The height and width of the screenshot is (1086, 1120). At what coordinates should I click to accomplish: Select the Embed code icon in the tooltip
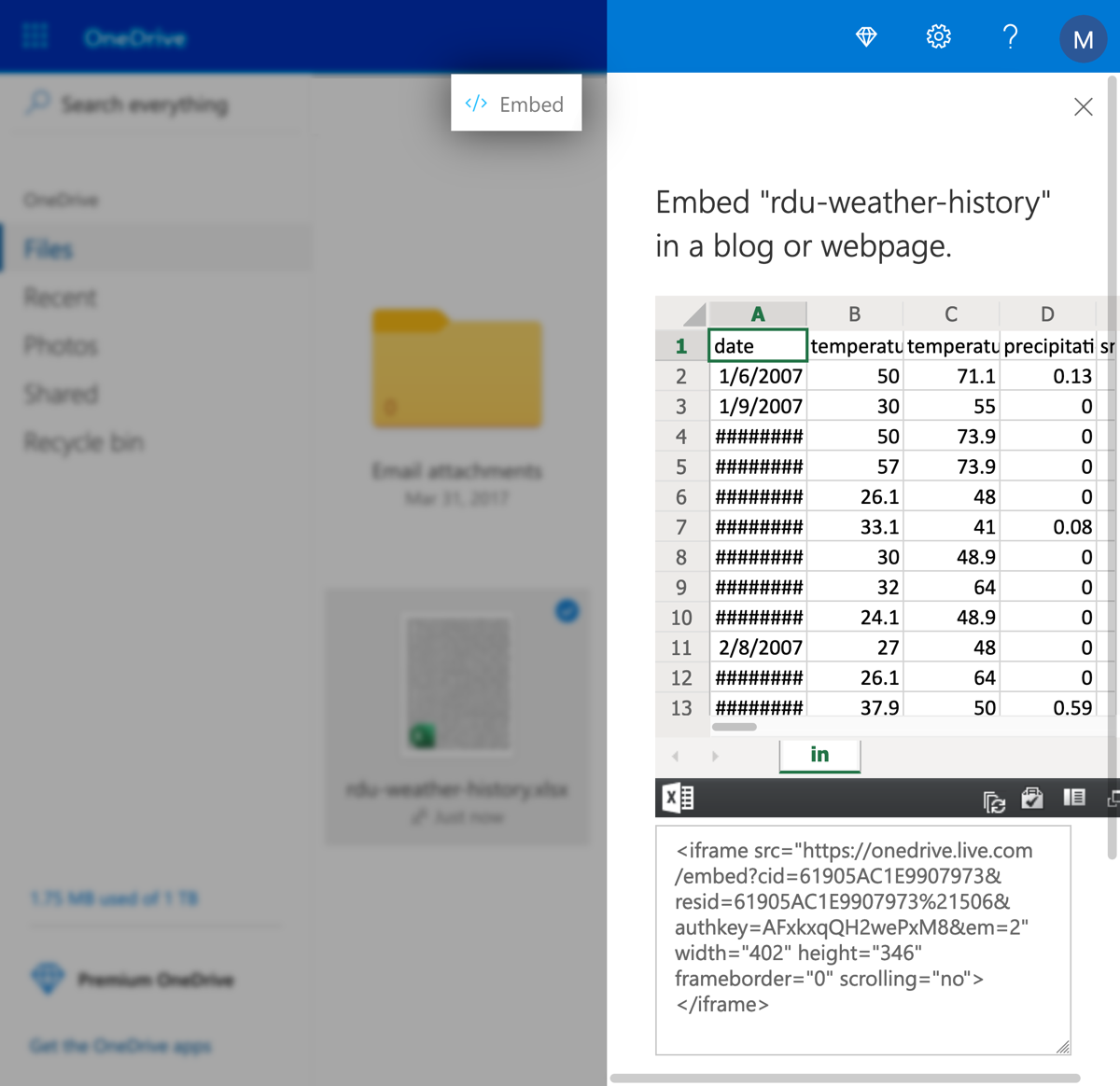click(476, 104)
